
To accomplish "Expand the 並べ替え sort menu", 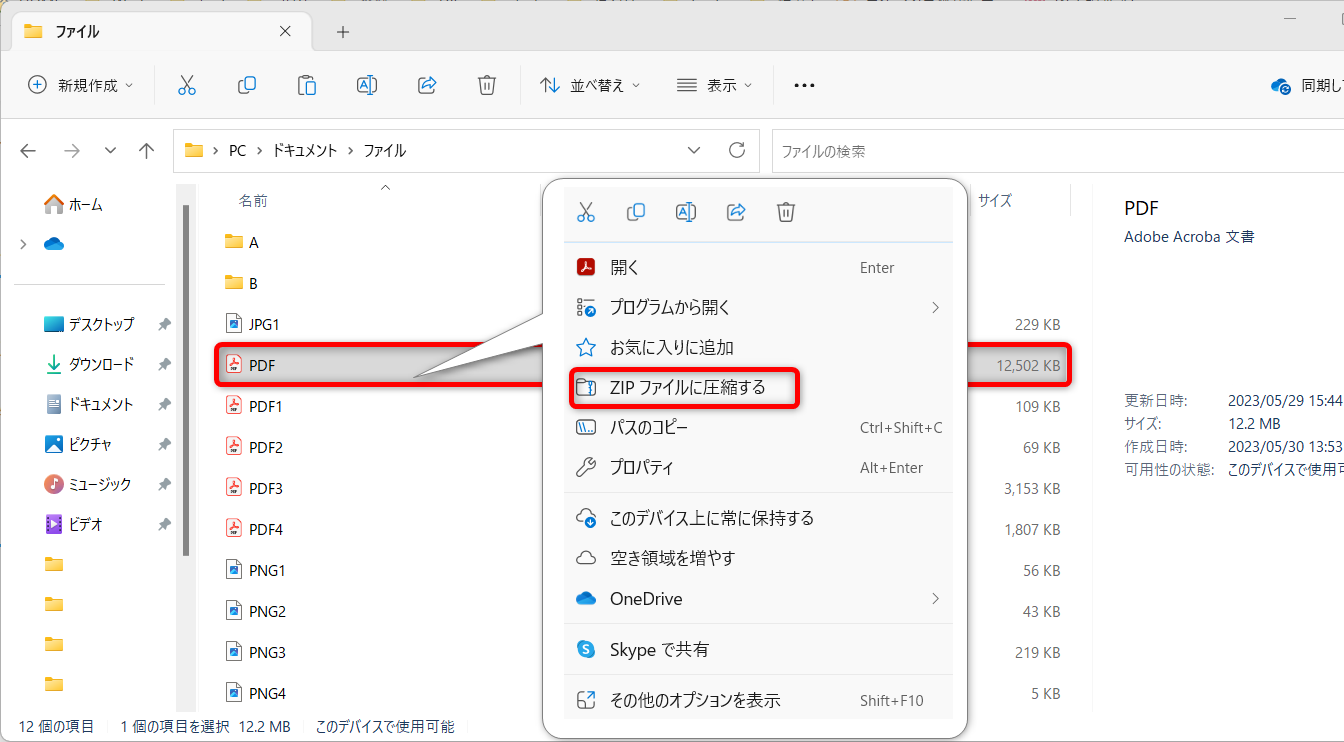I will pyautogui.click(x=590, y=86).
